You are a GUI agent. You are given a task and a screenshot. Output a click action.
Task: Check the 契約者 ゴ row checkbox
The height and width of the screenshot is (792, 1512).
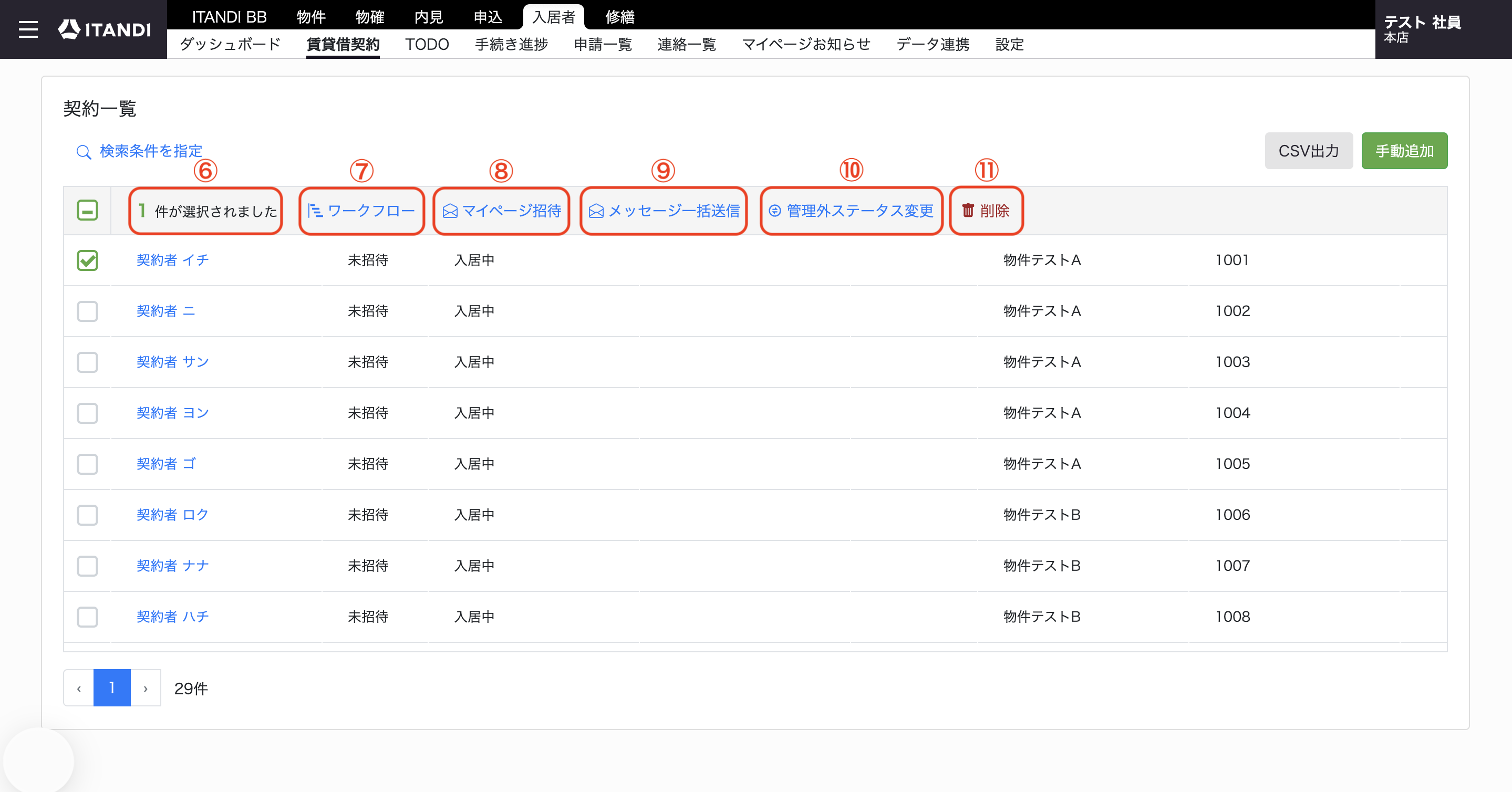tap(87, 464)
